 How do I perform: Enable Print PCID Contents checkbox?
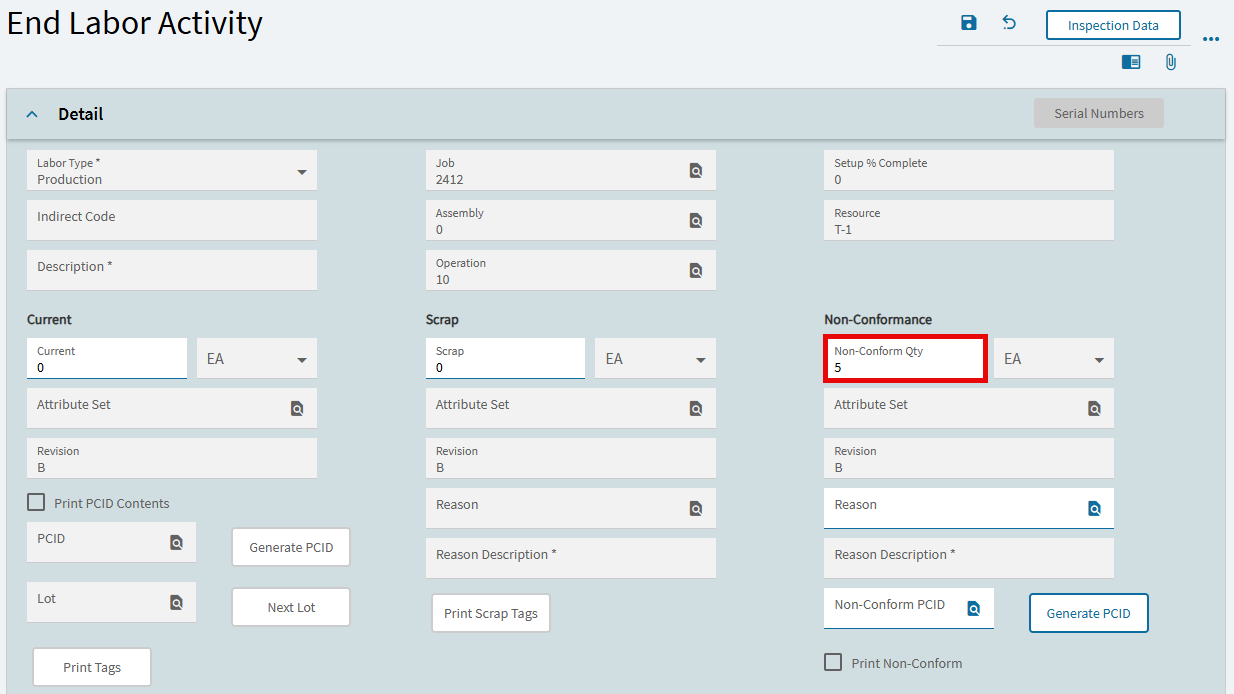36,503
